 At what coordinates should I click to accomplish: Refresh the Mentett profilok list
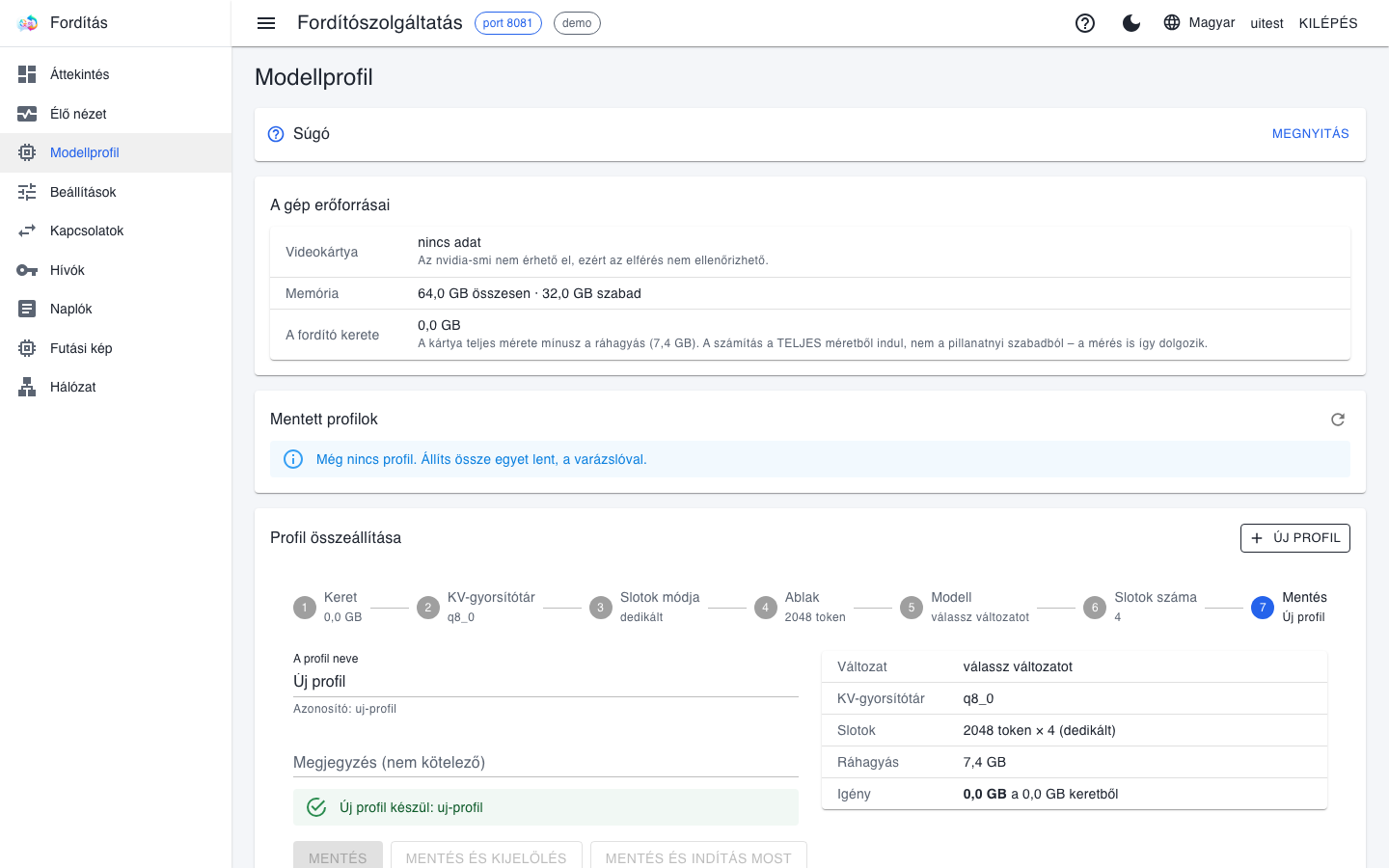coord(1338,420)
